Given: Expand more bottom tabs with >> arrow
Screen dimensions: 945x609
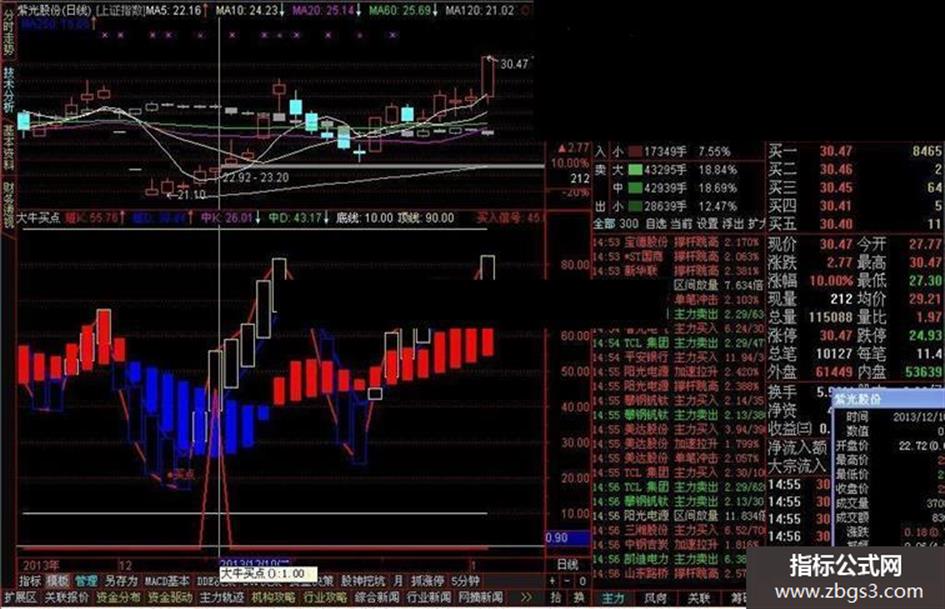Looking at the screenshot, I should 526,598.
